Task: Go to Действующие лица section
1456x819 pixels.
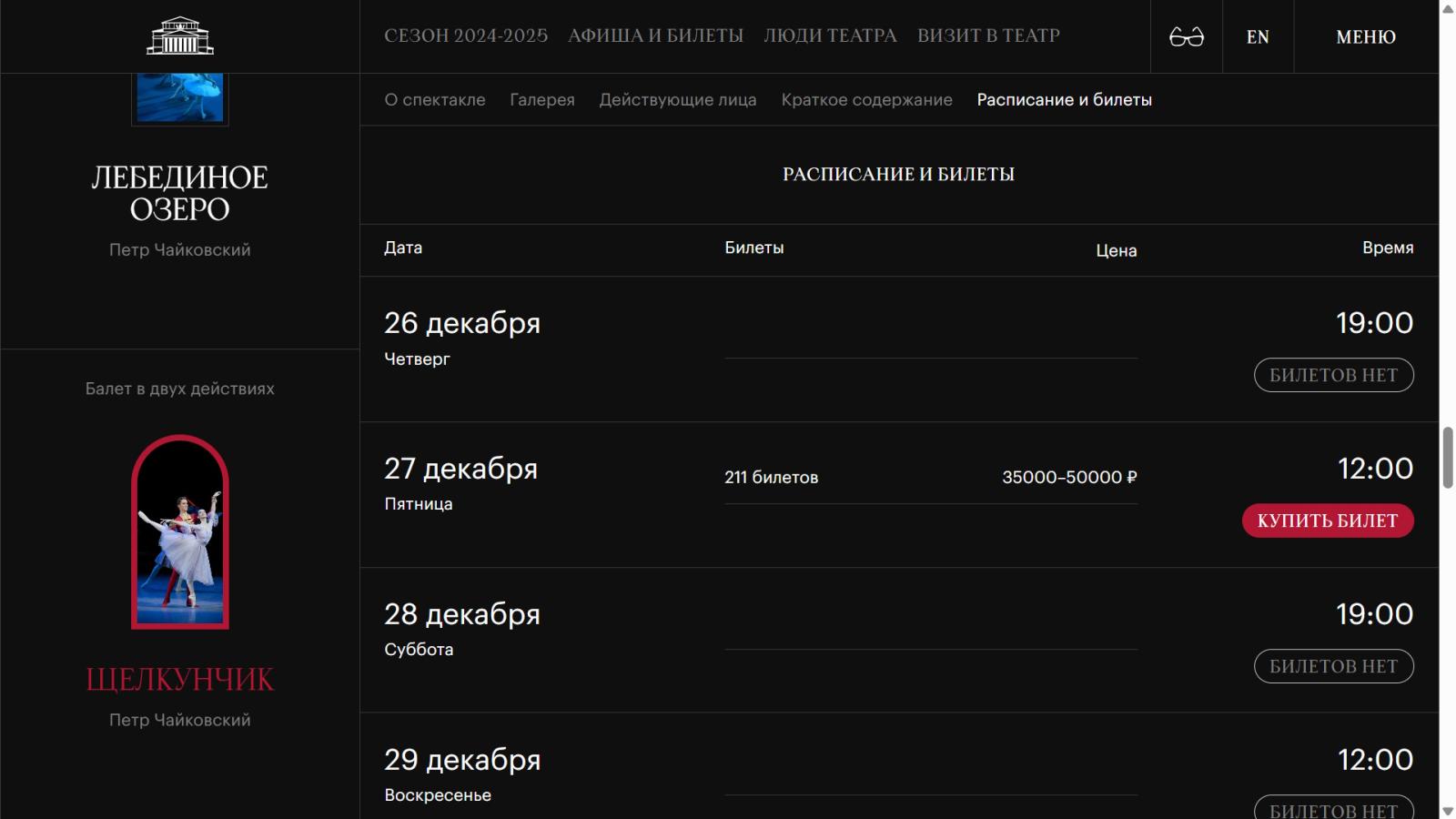Action: coord(678,99)
